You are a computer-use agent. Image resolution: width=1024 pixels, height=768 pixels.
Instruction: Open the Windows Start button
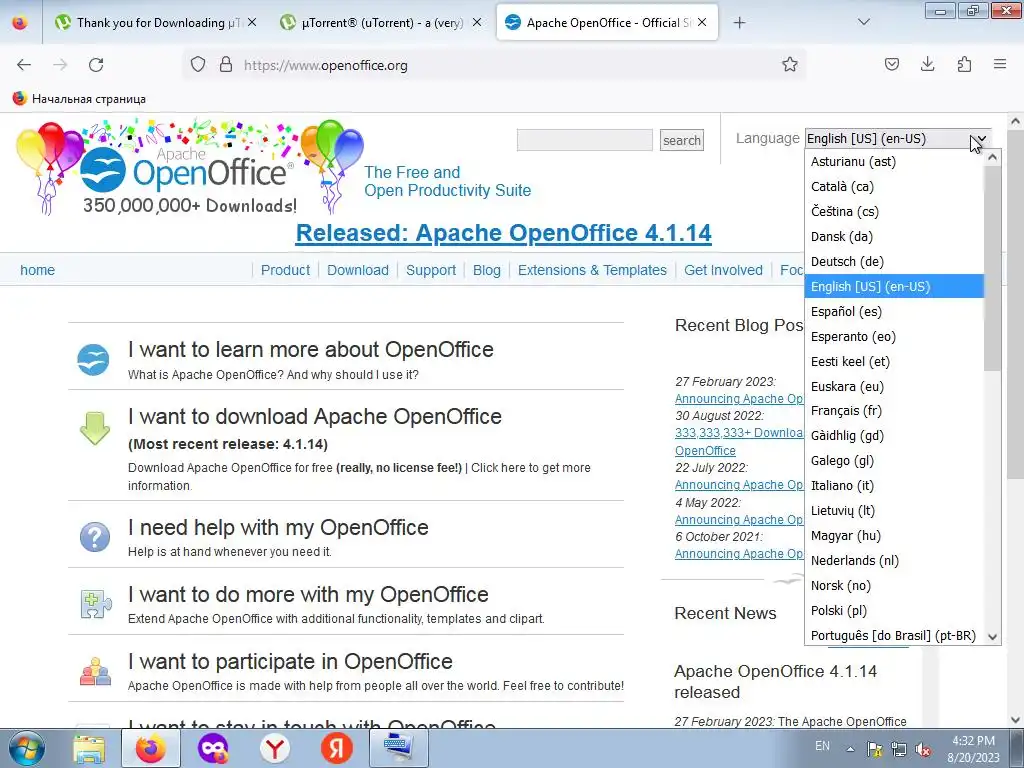click(x=26, y=748)
